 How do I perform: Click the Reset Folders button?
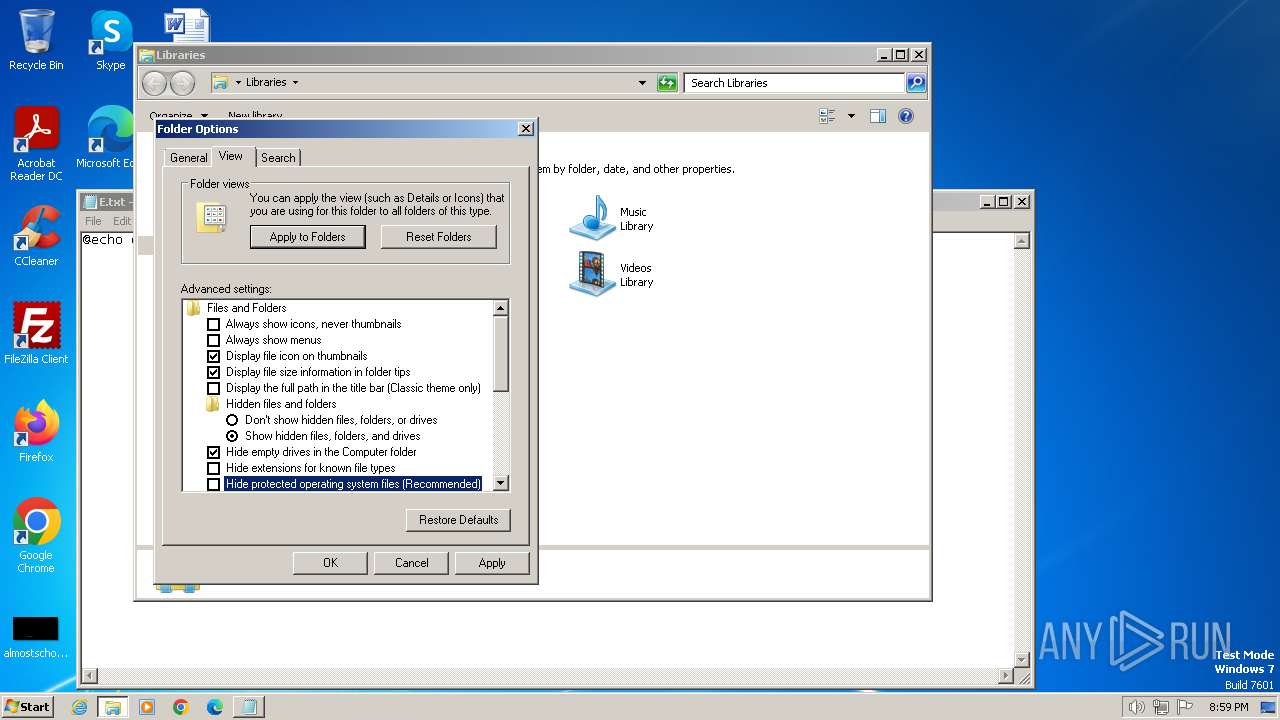pos(439,237)
